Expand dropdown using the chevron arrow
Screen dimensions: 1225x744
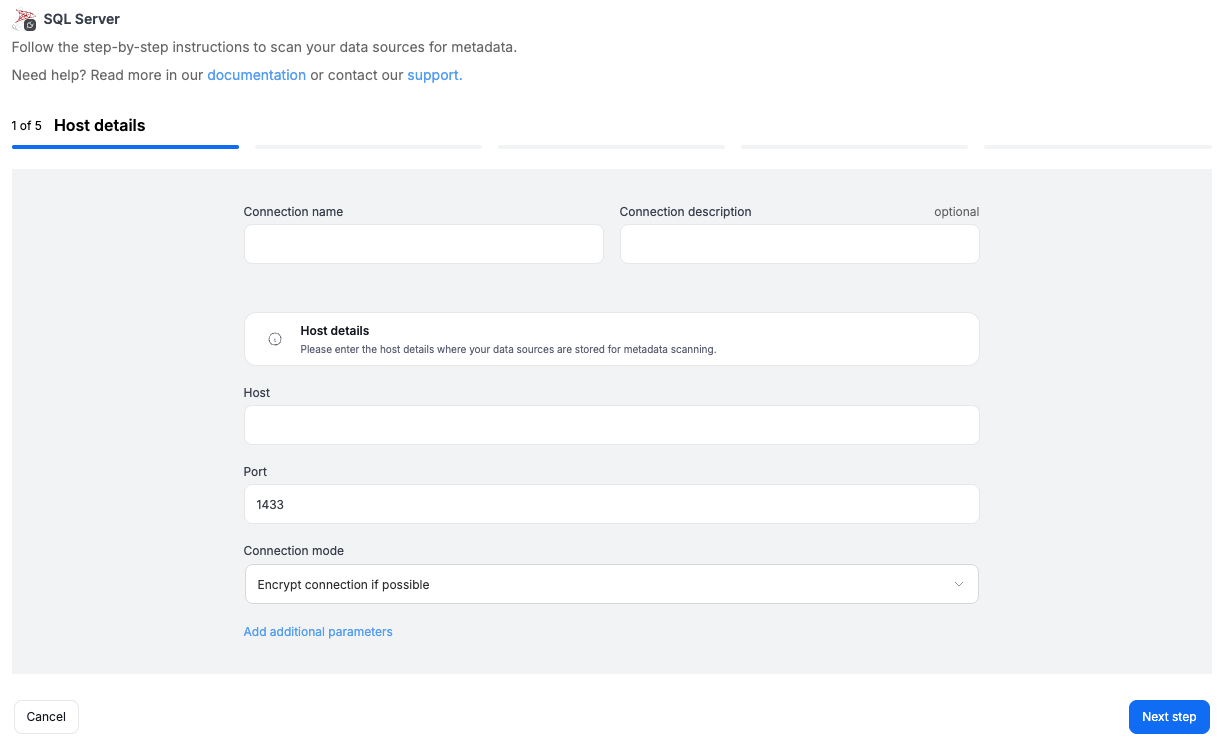958,584
